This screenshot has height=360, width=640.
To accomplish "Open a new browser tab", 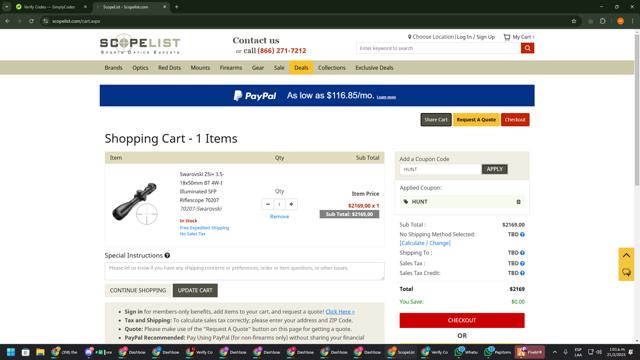I will [x=176, y=7].
